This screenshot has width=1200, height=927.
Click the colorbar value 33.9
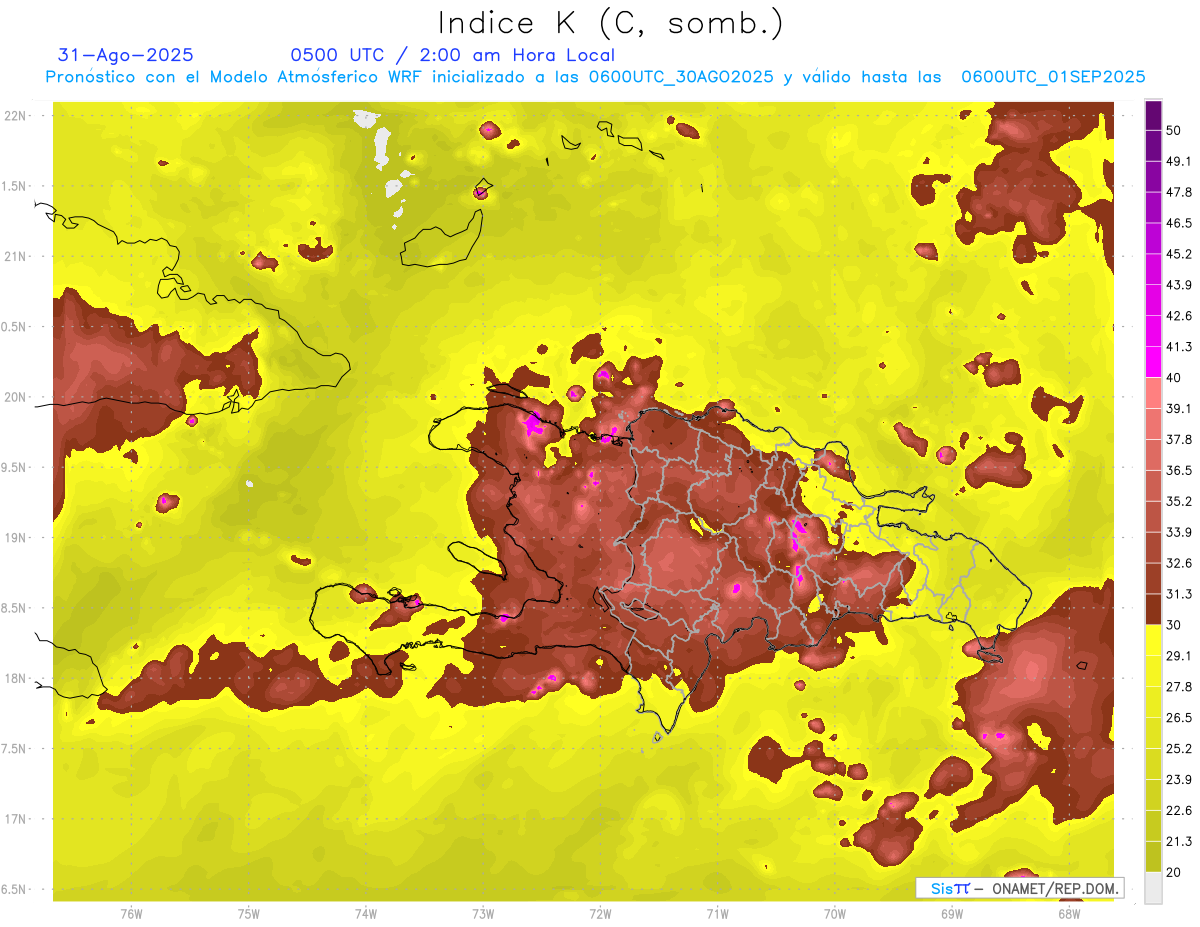pyautogui.click(x=1179, y=532)
